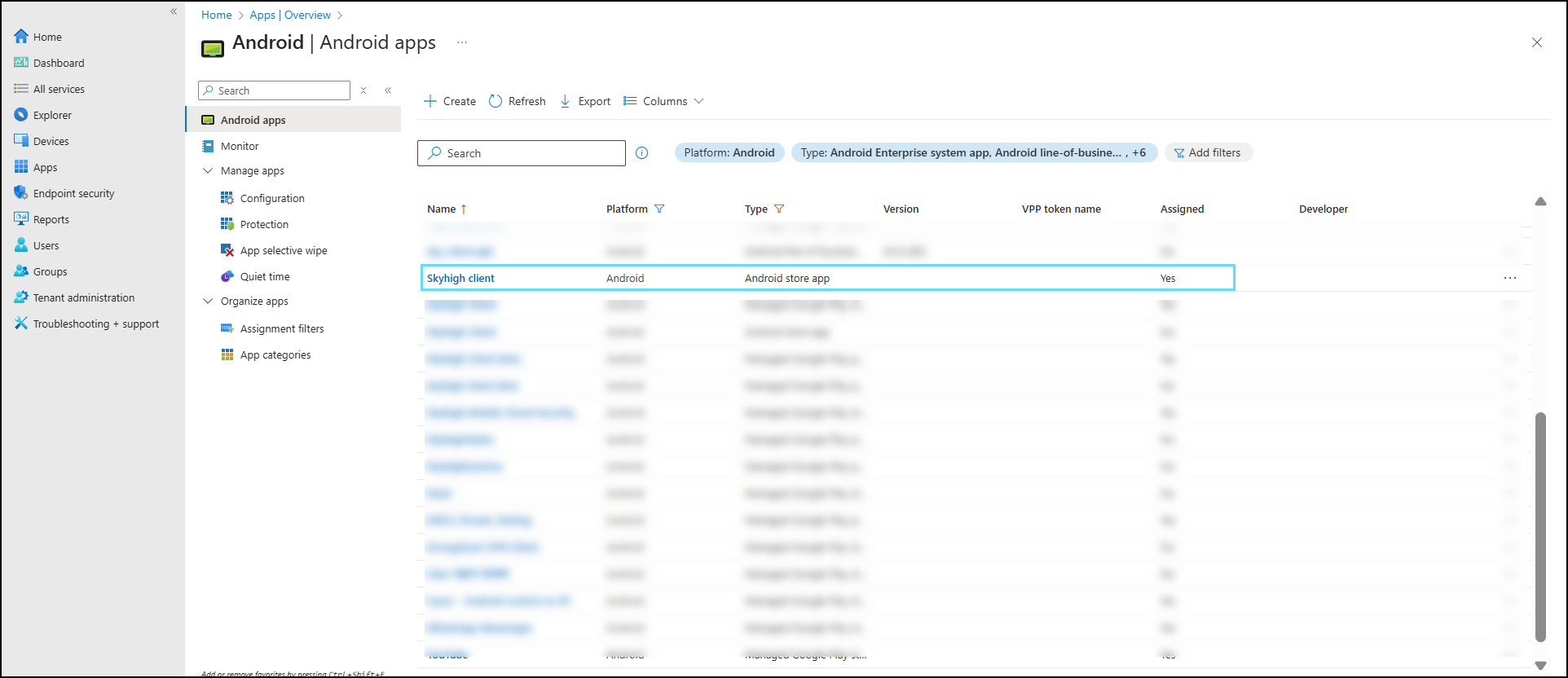The width and height of the screenshot is (1568, 678).
Task: Open the Platform column filter icon
Action: pyautogui.click(x=659, y=209)
